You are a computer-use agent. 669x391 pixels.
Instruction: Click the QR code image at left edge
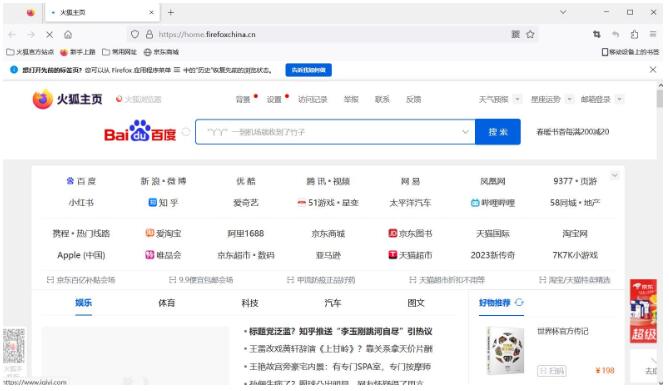click(14, 346)
